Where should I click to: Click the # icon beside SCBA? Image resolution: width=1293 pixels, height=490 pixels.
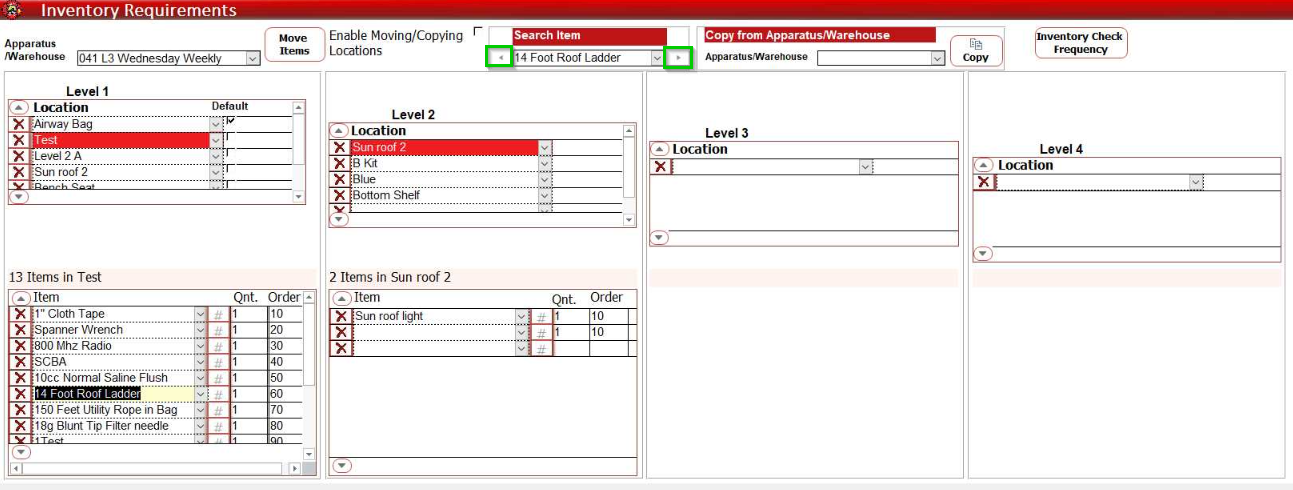point(217,362)
